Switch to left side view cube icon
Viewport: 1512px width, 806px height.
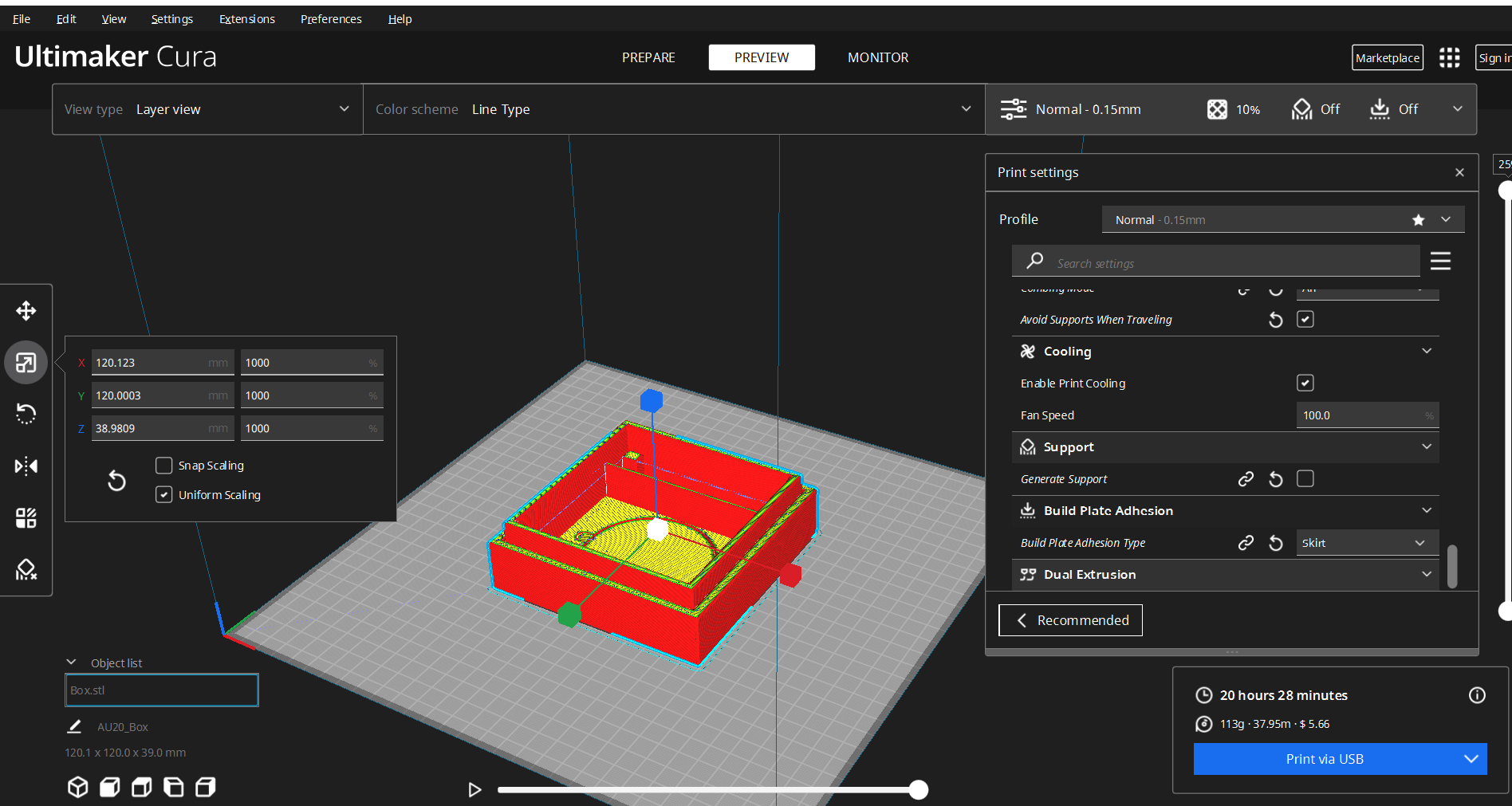[173, 787]
